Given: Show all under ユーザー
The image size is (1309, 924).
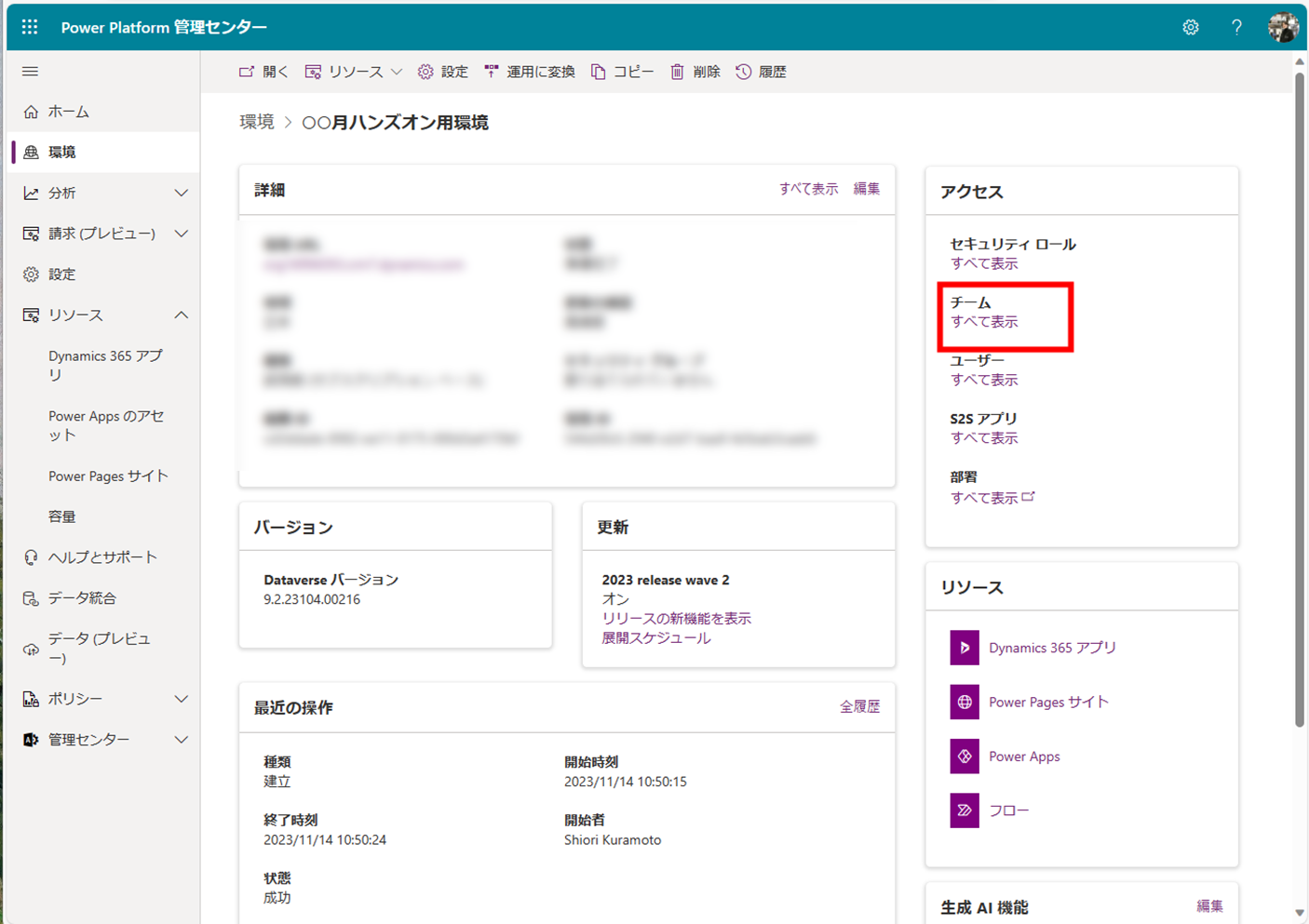Looking at the screenshot, I should (984, 381).
